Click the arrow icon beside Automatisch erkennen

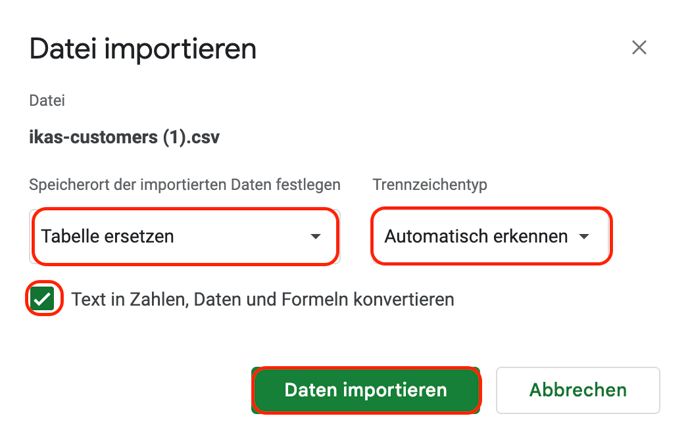[x=584, y=236]
